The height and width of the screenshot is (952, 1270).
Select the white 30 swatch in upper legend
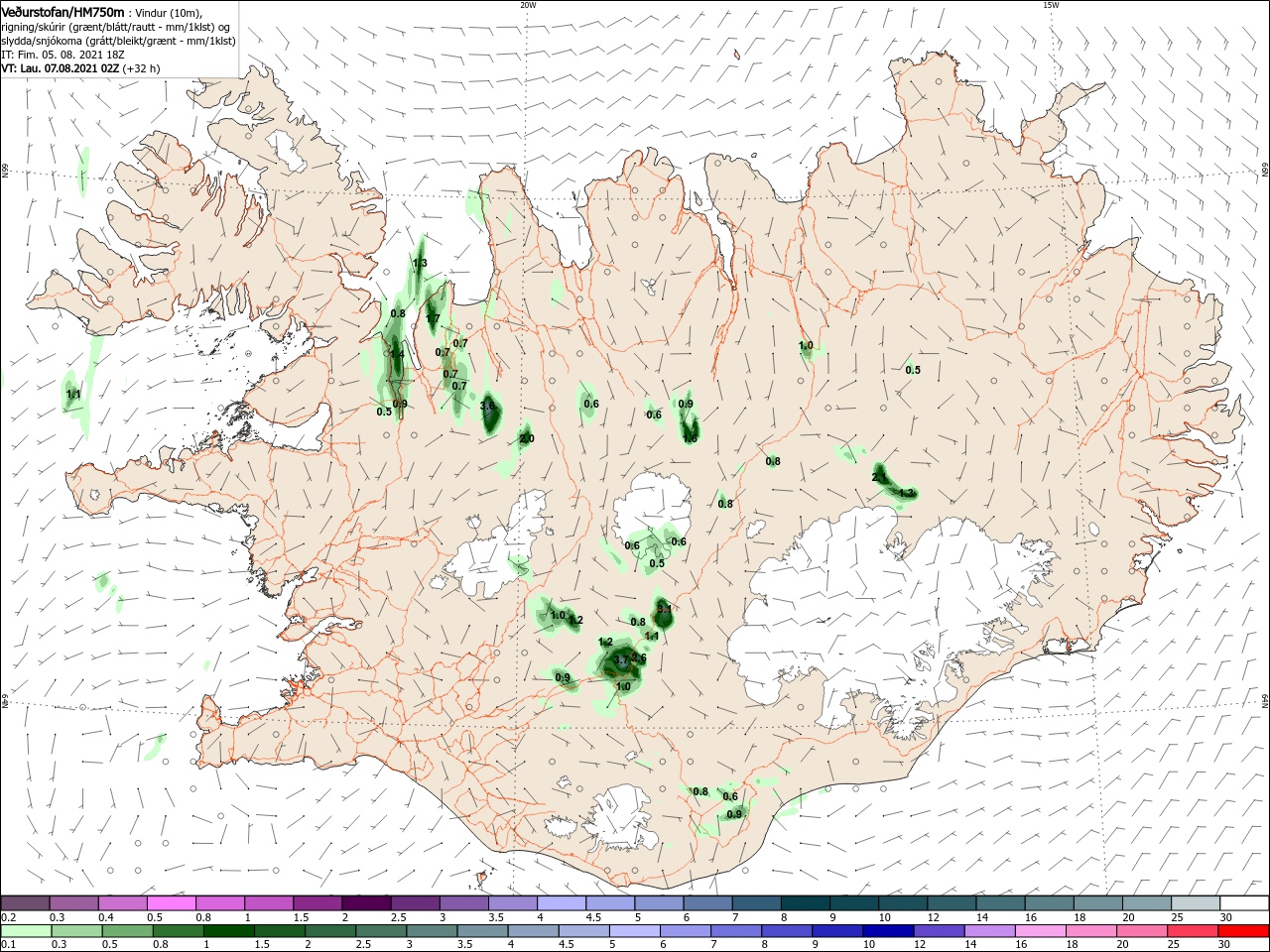pos(1244,903)
